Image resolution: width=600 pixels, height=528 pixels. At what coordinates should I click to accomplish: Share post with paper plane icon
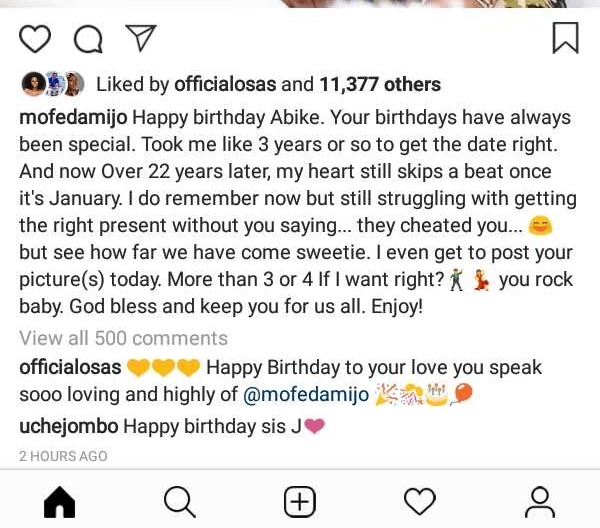141,38
